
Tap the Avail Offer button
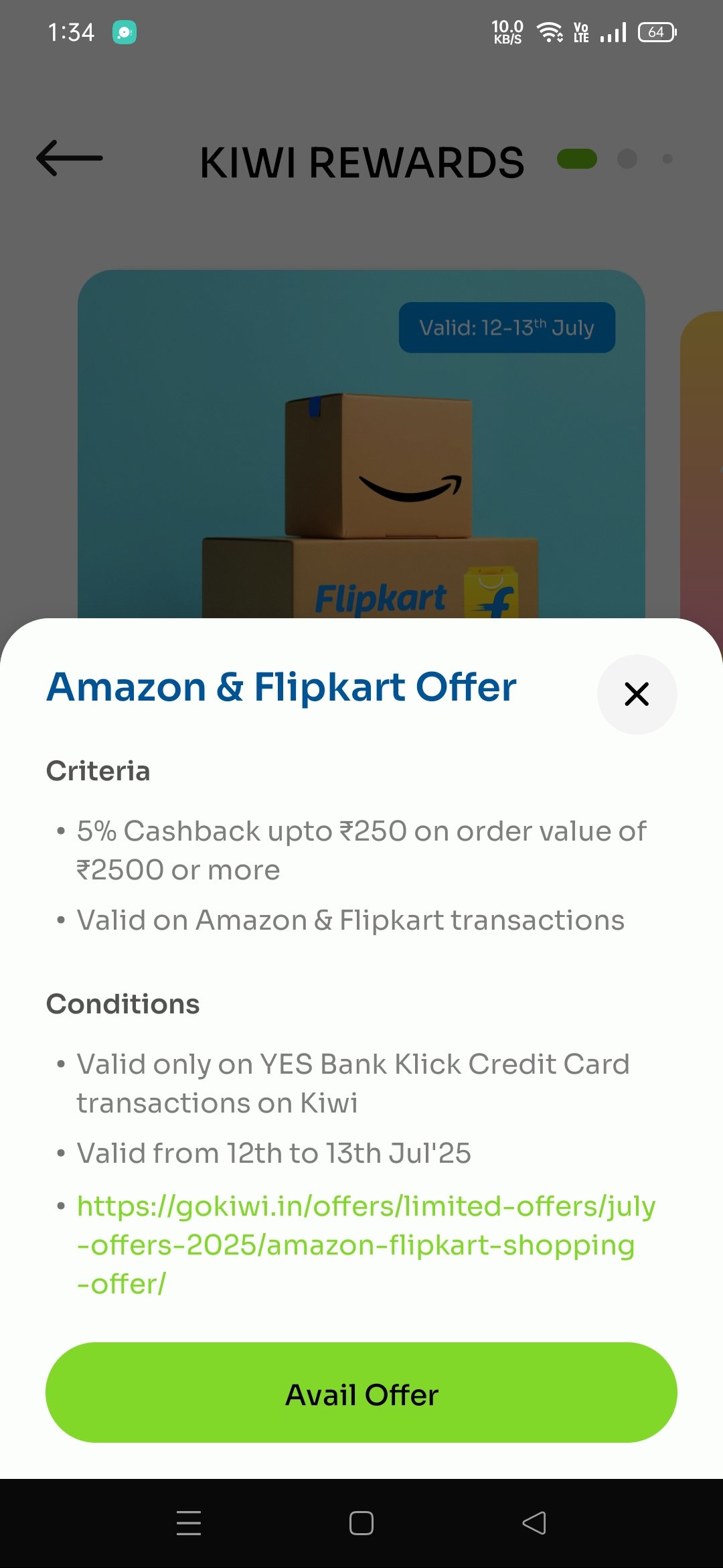(361, 1393)
